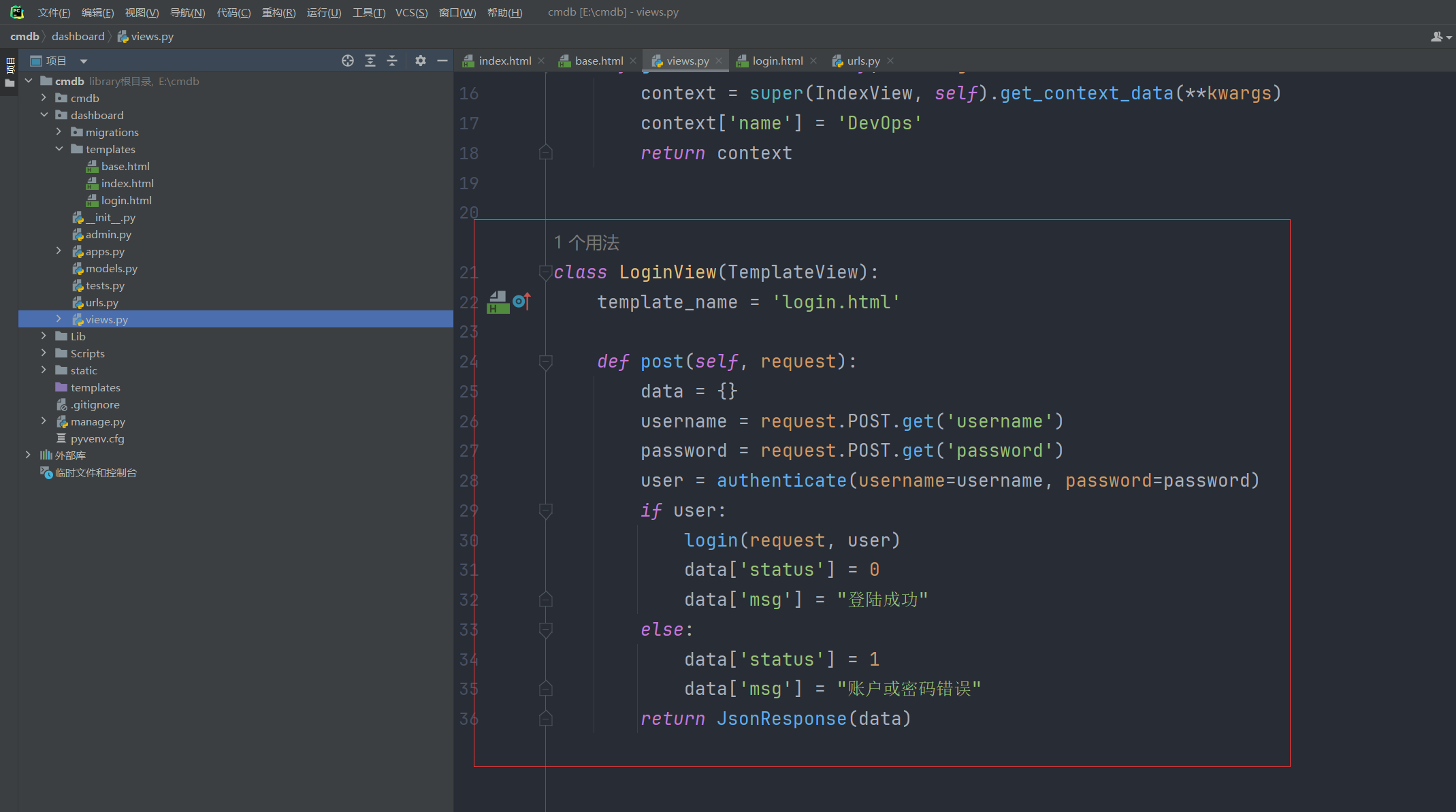The width and height of the screenshot is (1456, 812).
Task: Click the override marker gutter icon on line 22
Action: [x=521, y=301]
